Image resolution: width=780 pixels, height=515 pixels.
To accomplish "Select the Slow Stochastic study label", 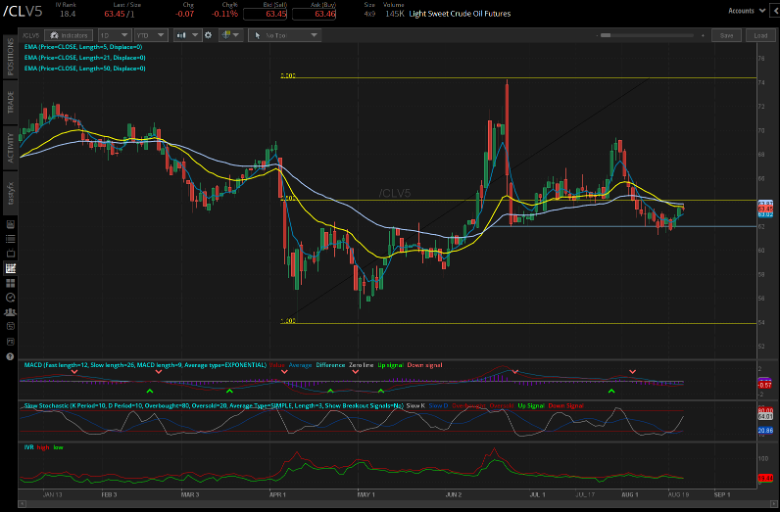I will (x=213, y=406).
